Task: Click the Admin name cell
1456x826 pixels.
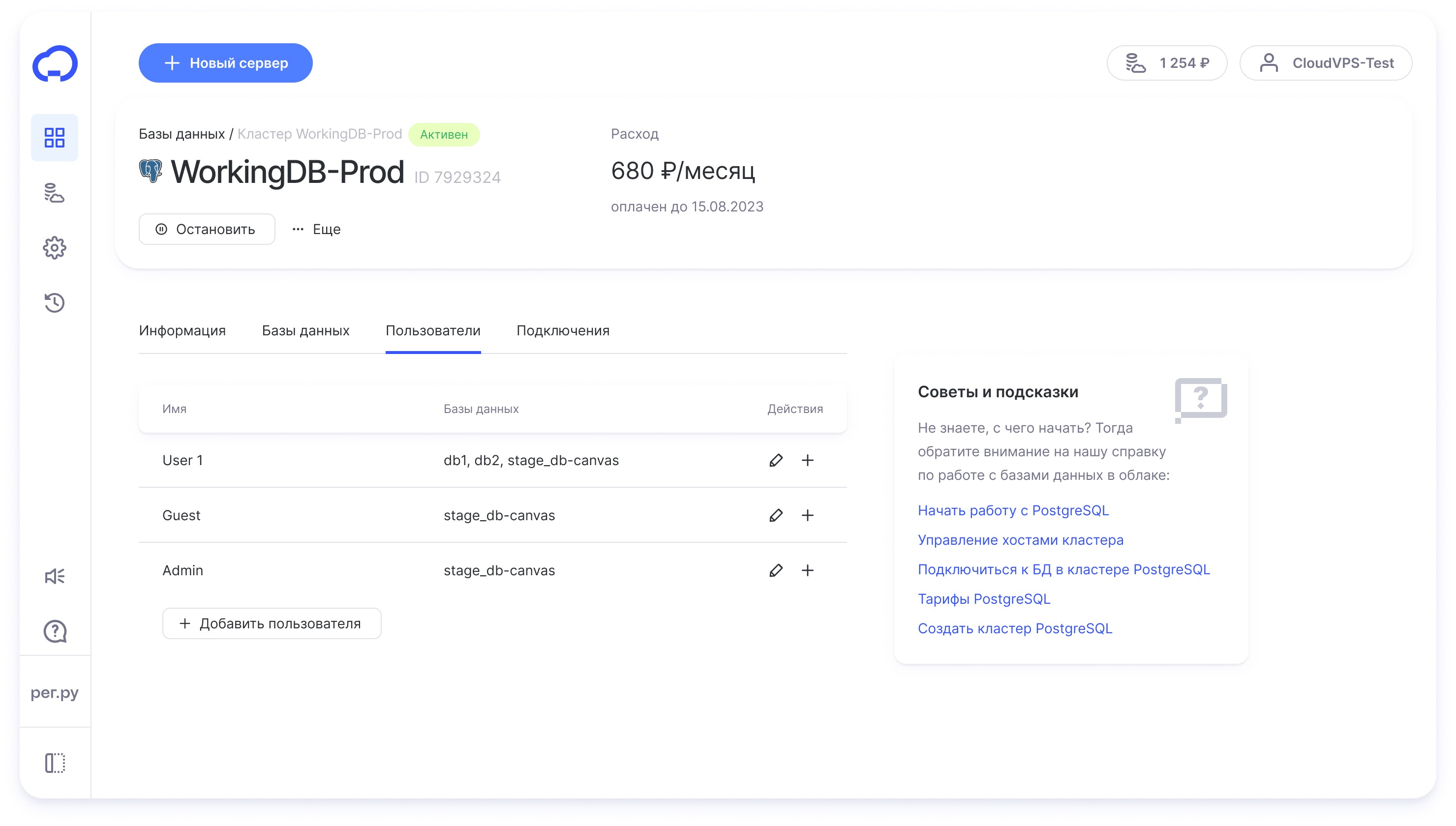Action: (x=182, y=570)
